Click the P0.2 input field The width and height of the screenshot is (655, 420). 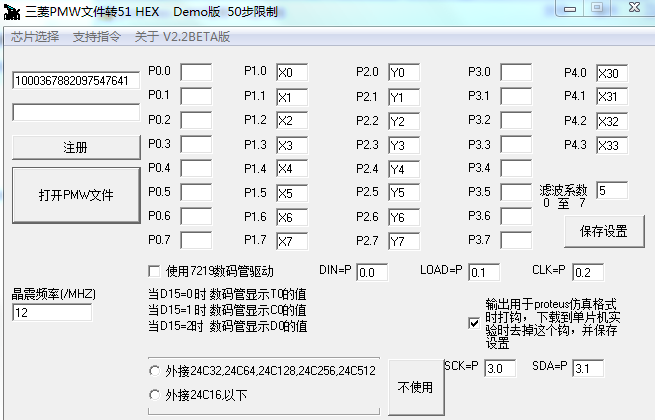click(x=196, y=120)
